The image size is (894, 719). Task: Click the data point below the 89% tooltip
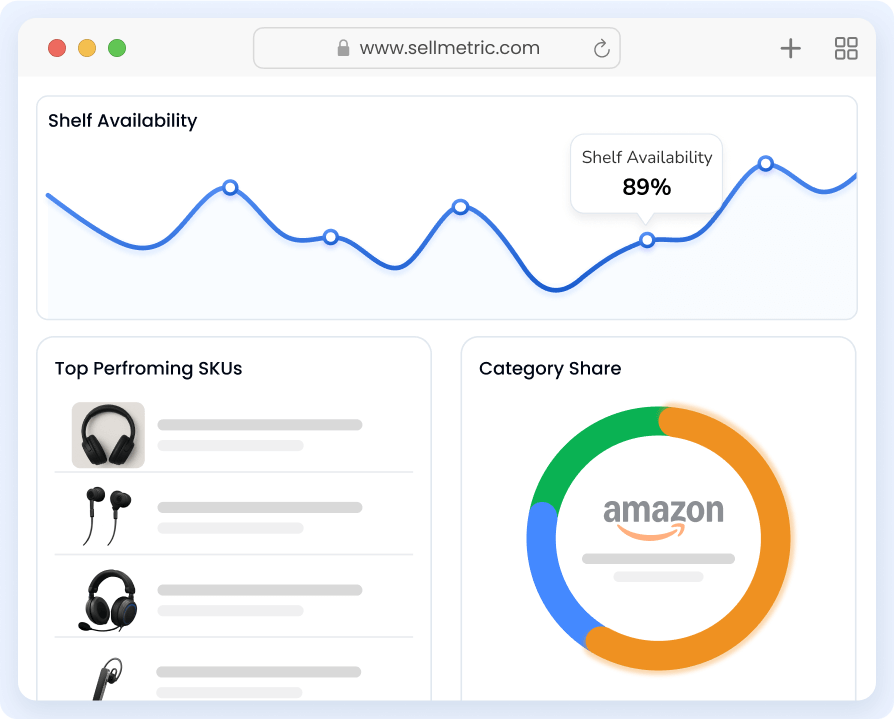[x=647, y=240]
